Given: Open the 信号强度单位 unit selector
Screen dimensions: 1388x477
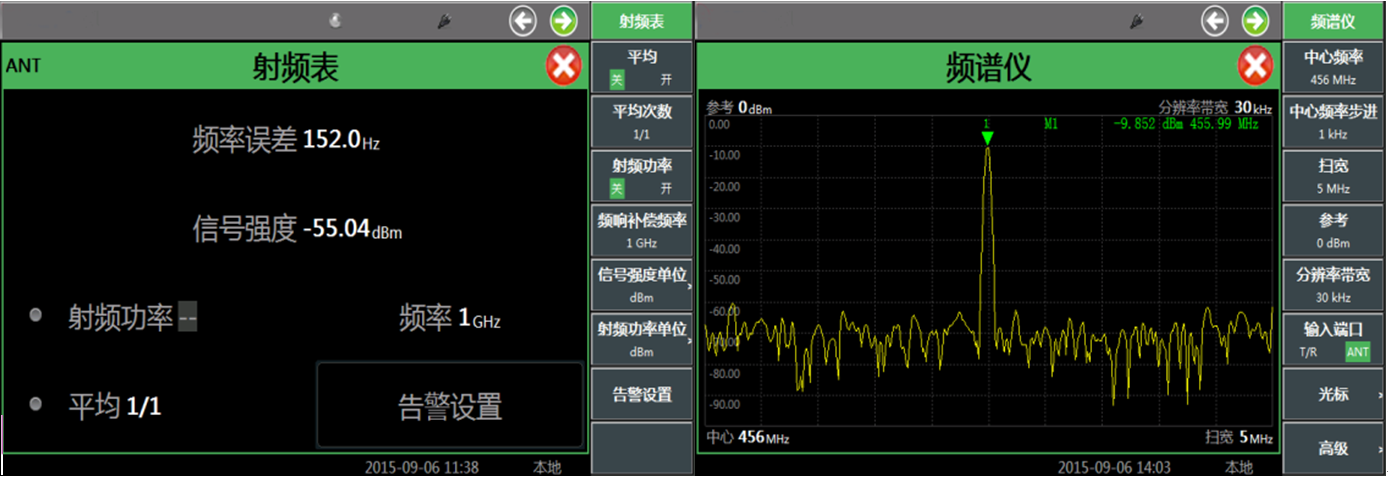Looking at the screenshot, I should (x=641, y=285).
